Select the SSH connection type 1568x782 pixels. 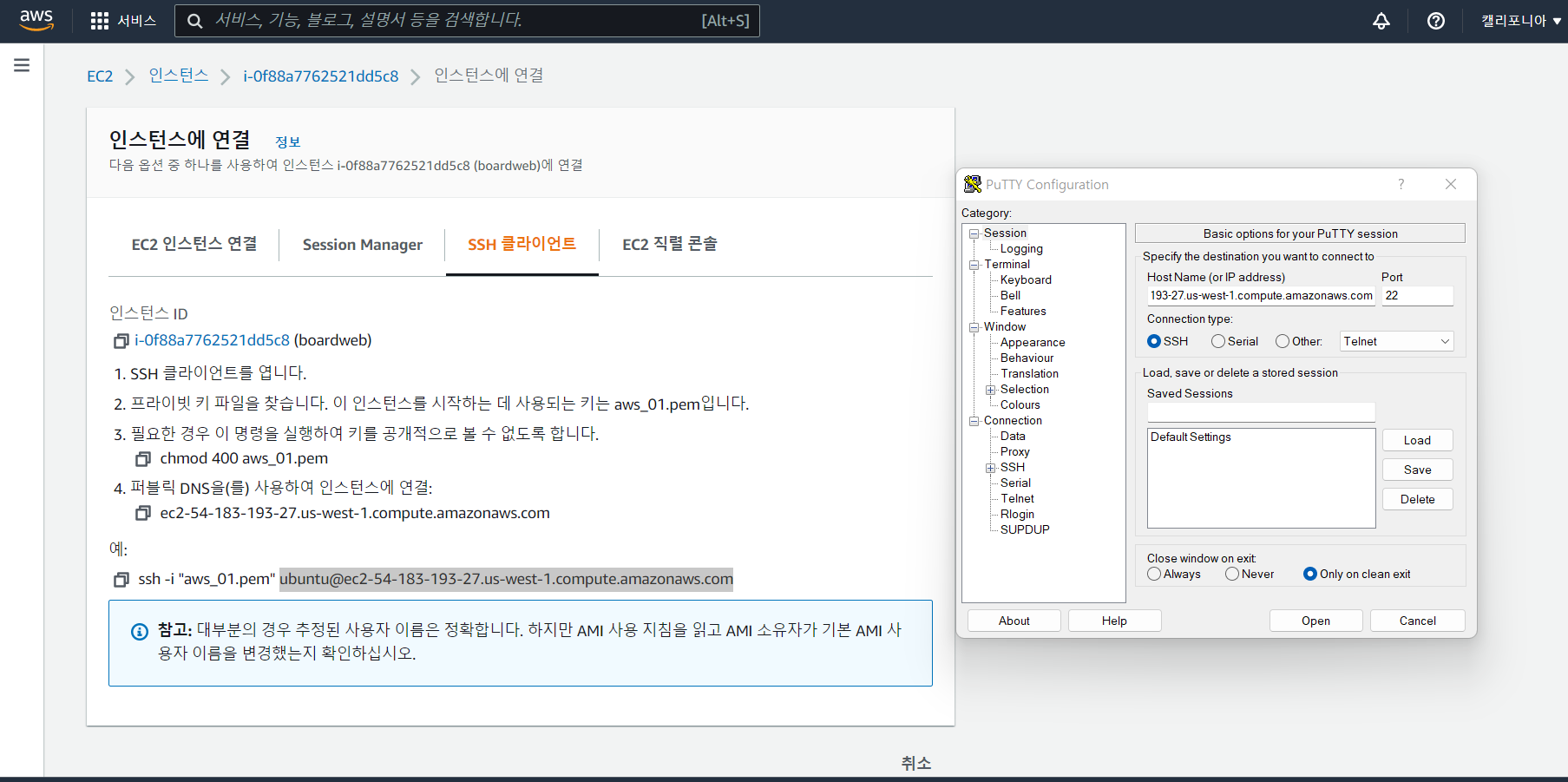(1154, 342)
